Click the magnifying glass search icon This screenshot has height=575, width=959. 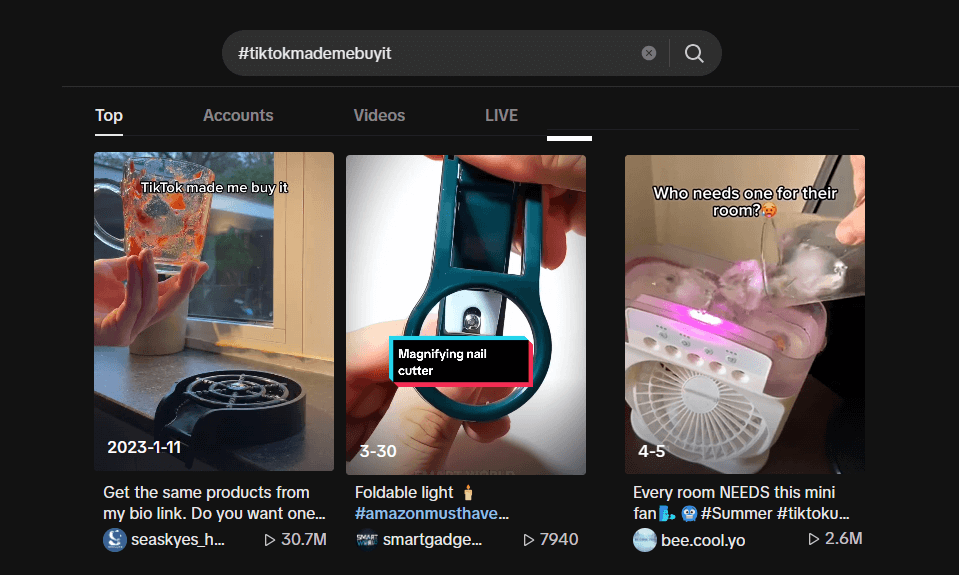coord(694,53)
